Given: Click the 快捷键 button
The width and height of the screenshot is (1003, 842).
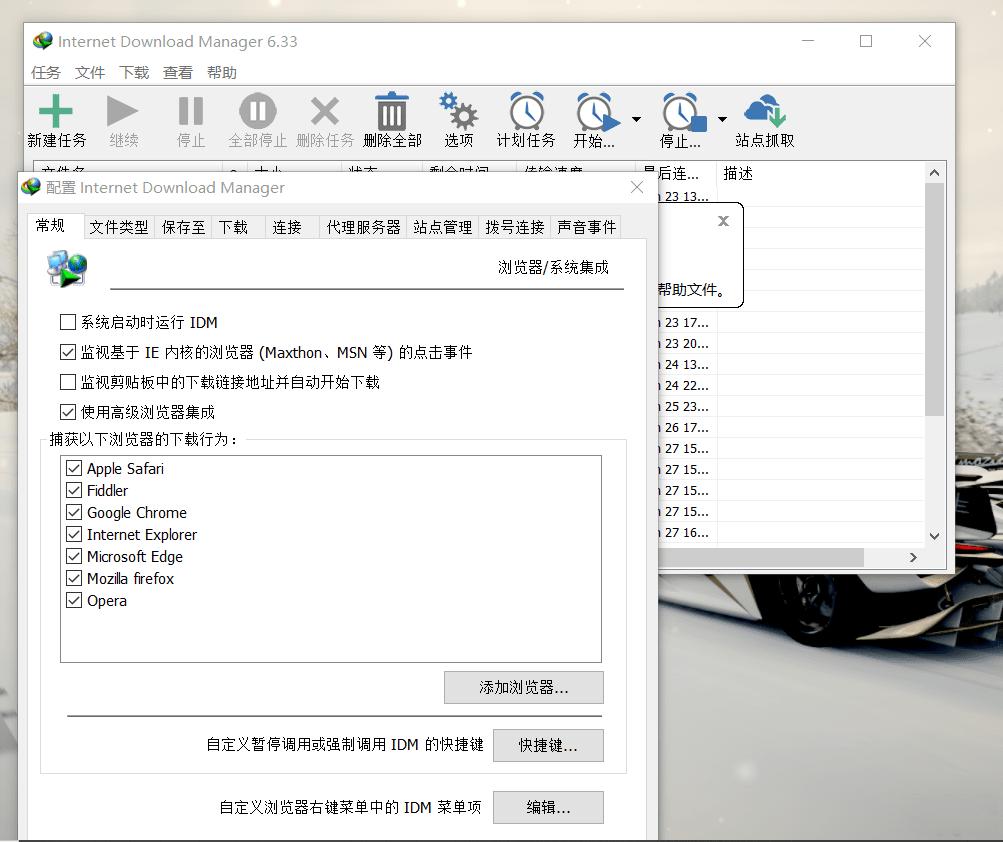Looking at the screenshot, I should tap(548, 745).
